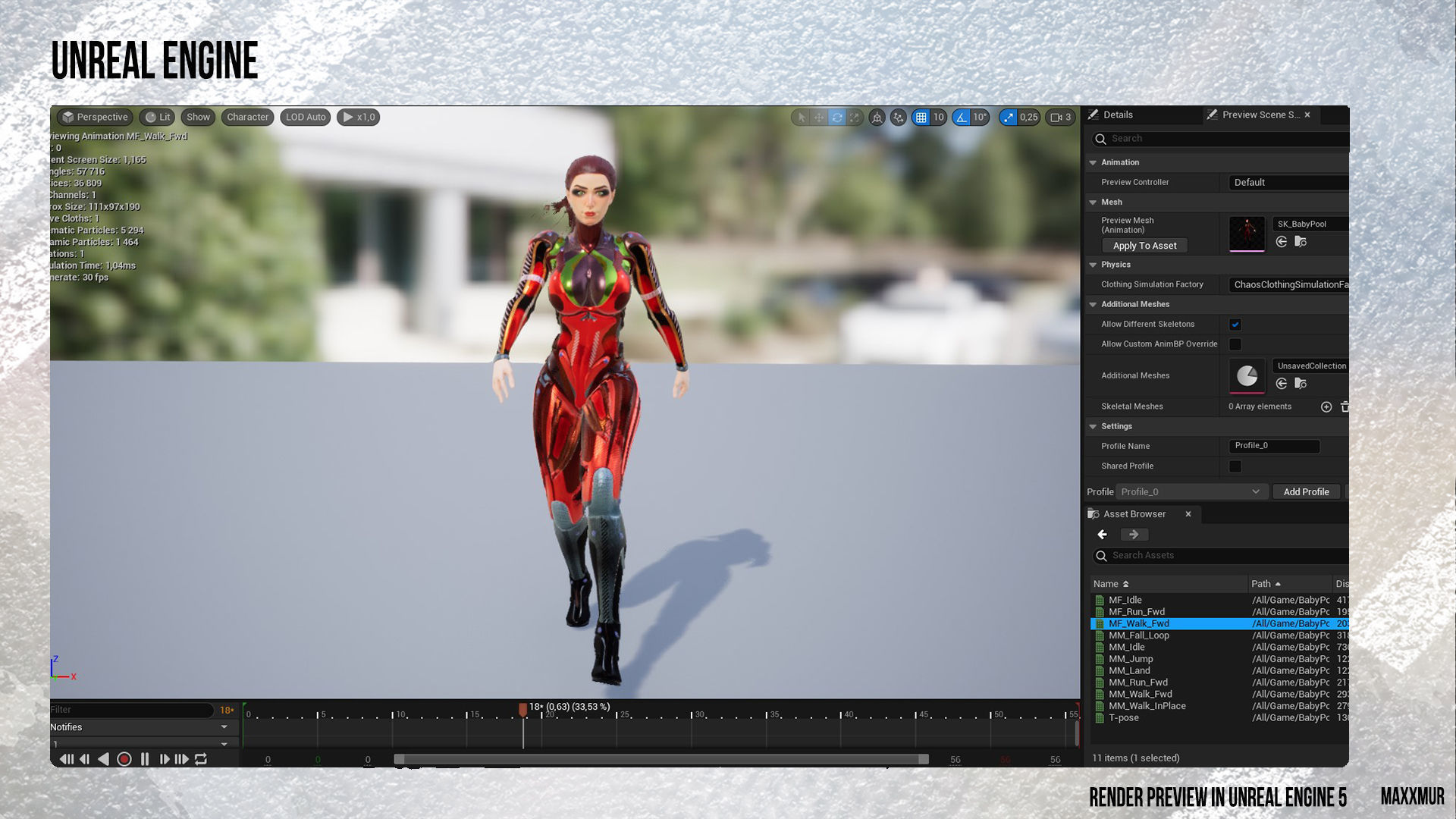This screenshot has height=819, width=1456.
Task: Open the Lit view mode menu
Action: pyautogui.click(x=158, y=118)
